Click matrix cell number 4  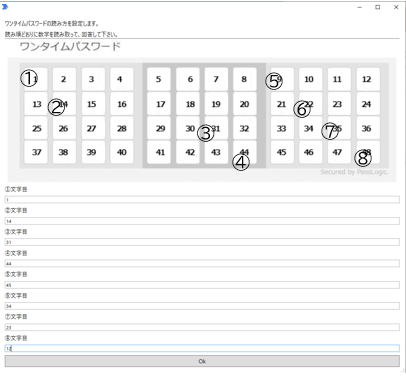coord(122,79)
